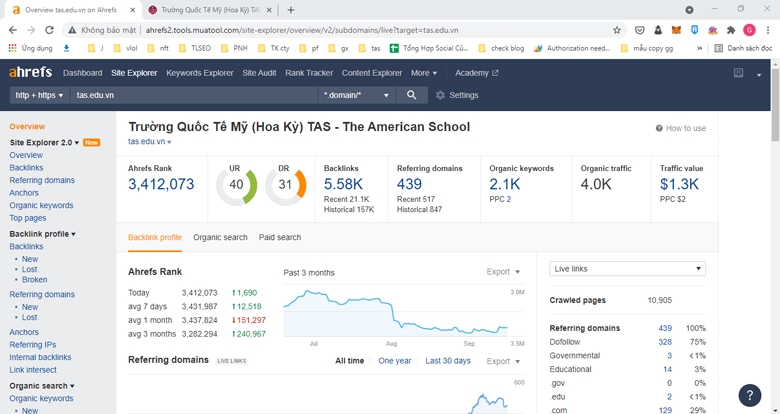Open the TLSEO bookmark folder
This screenshot has width=780, height=414.
click(x=195, y=48)
